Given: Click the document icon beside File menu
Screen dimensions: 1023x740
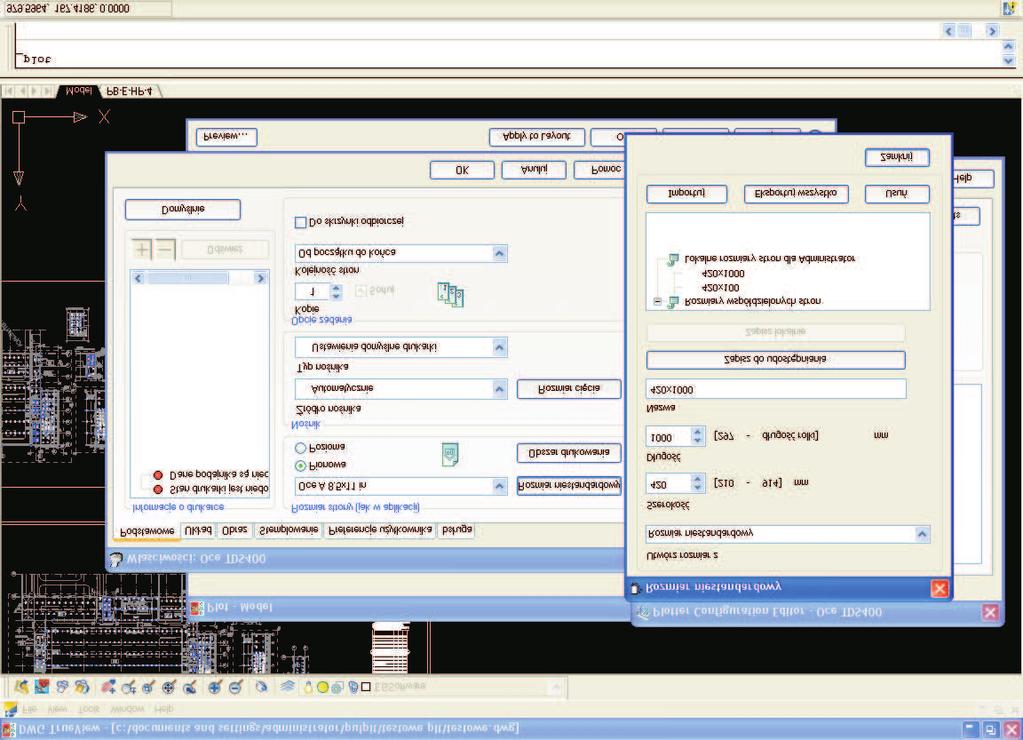Looking at the screenshot, I should click(10, 709).
